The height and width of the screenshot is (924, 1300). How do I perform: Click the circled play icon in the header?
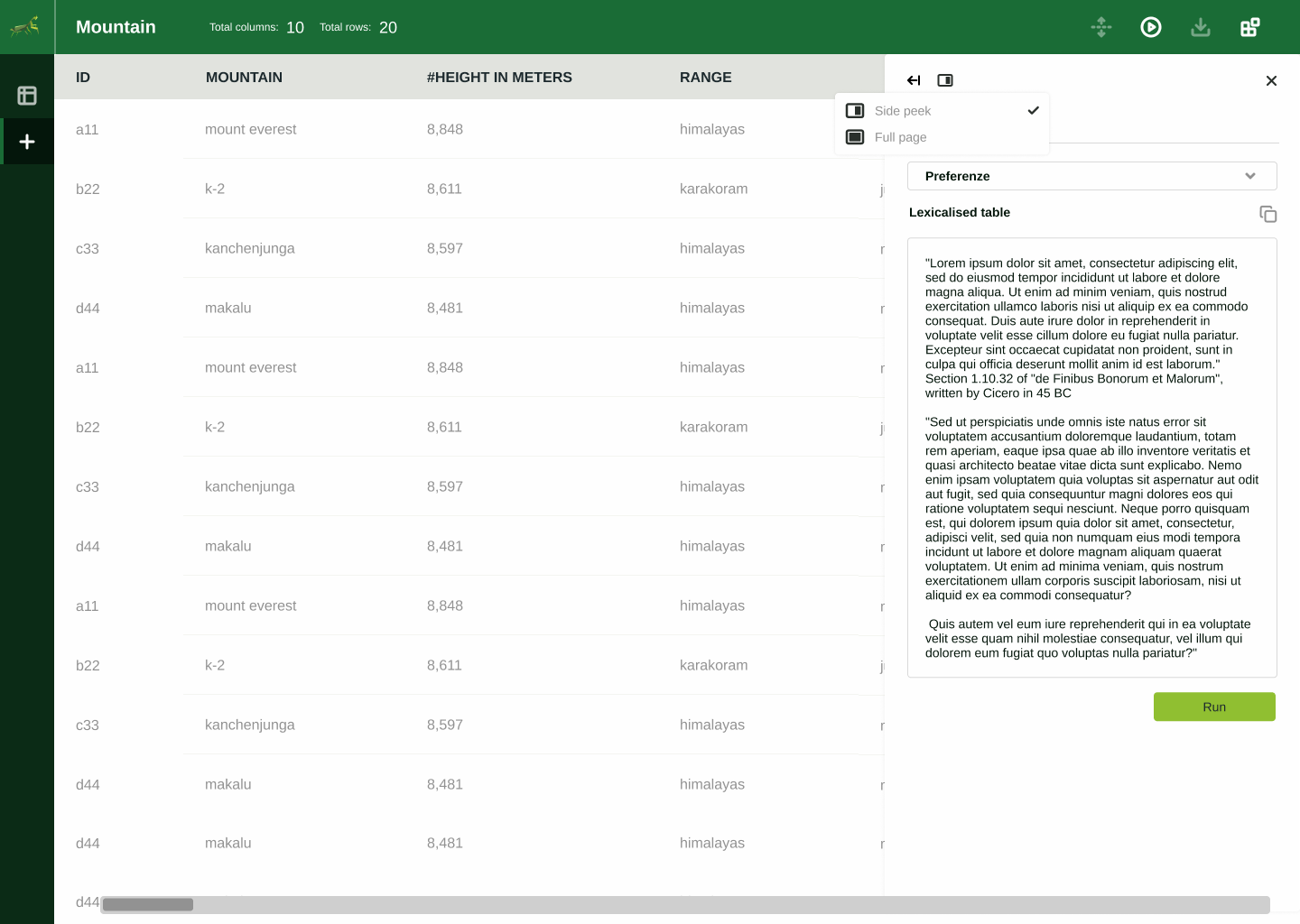(1151, 27)
